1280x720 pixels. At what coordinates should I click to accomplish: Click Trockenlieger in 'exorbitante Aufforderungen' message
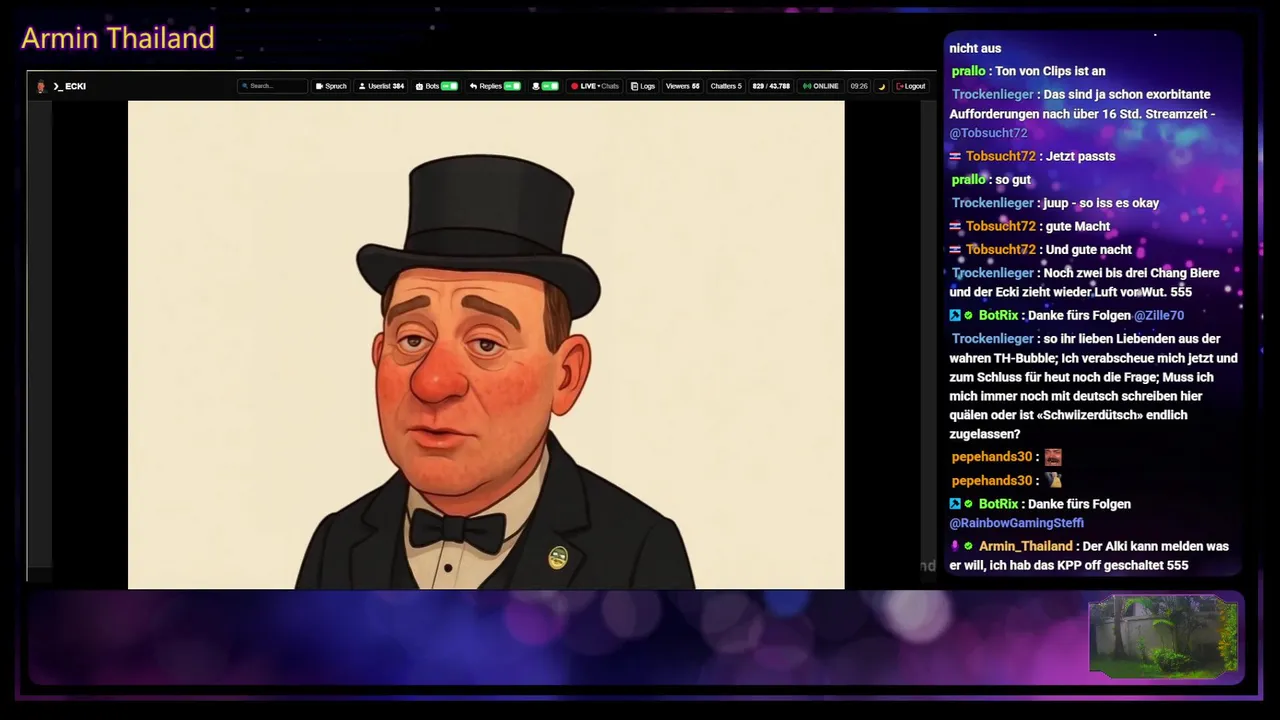992,94
